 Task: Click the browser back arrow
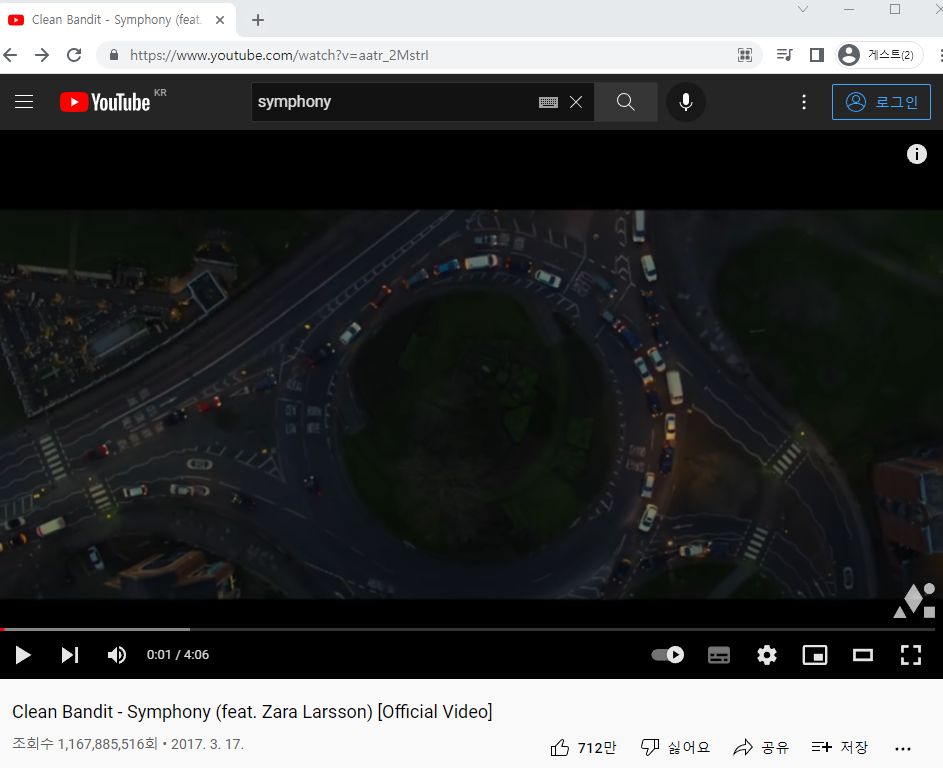(x=10, y=55)
